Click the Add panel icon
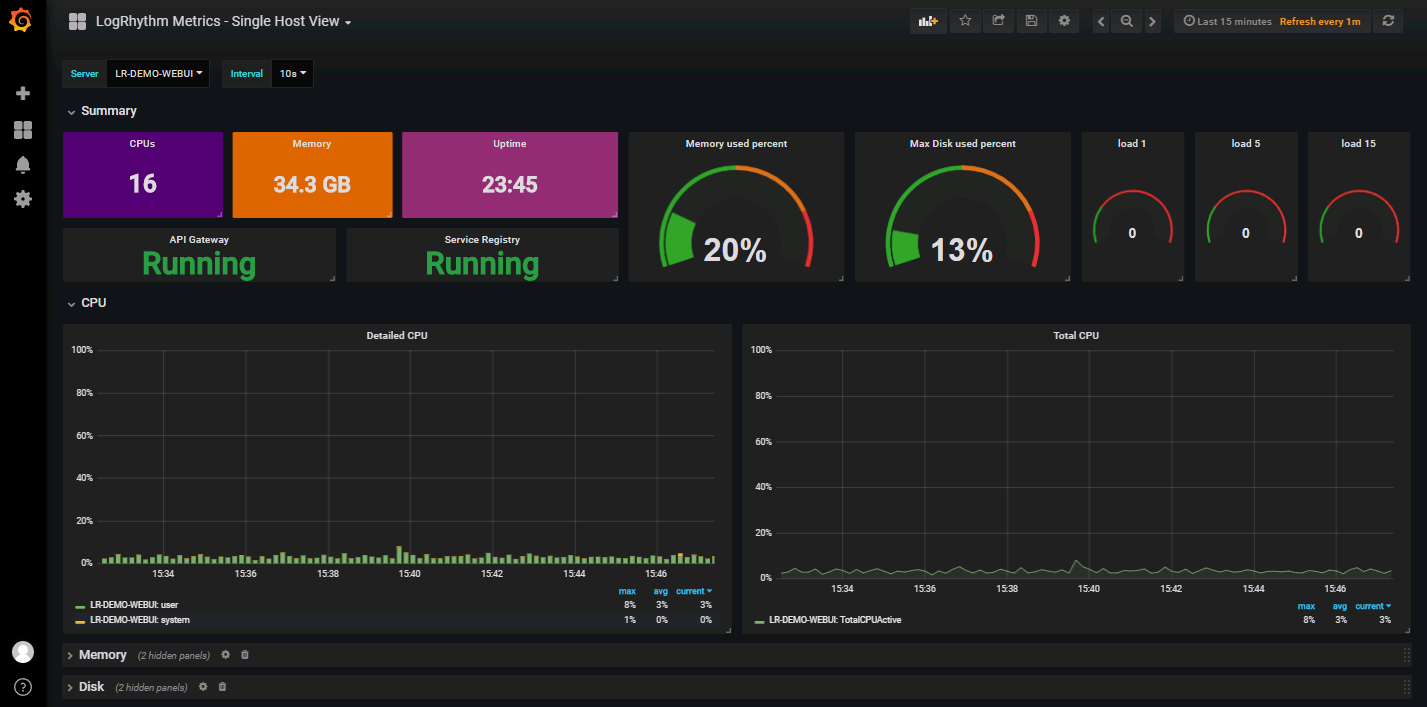The width and height of the screenshot is (1427, 707). (926, 20)
